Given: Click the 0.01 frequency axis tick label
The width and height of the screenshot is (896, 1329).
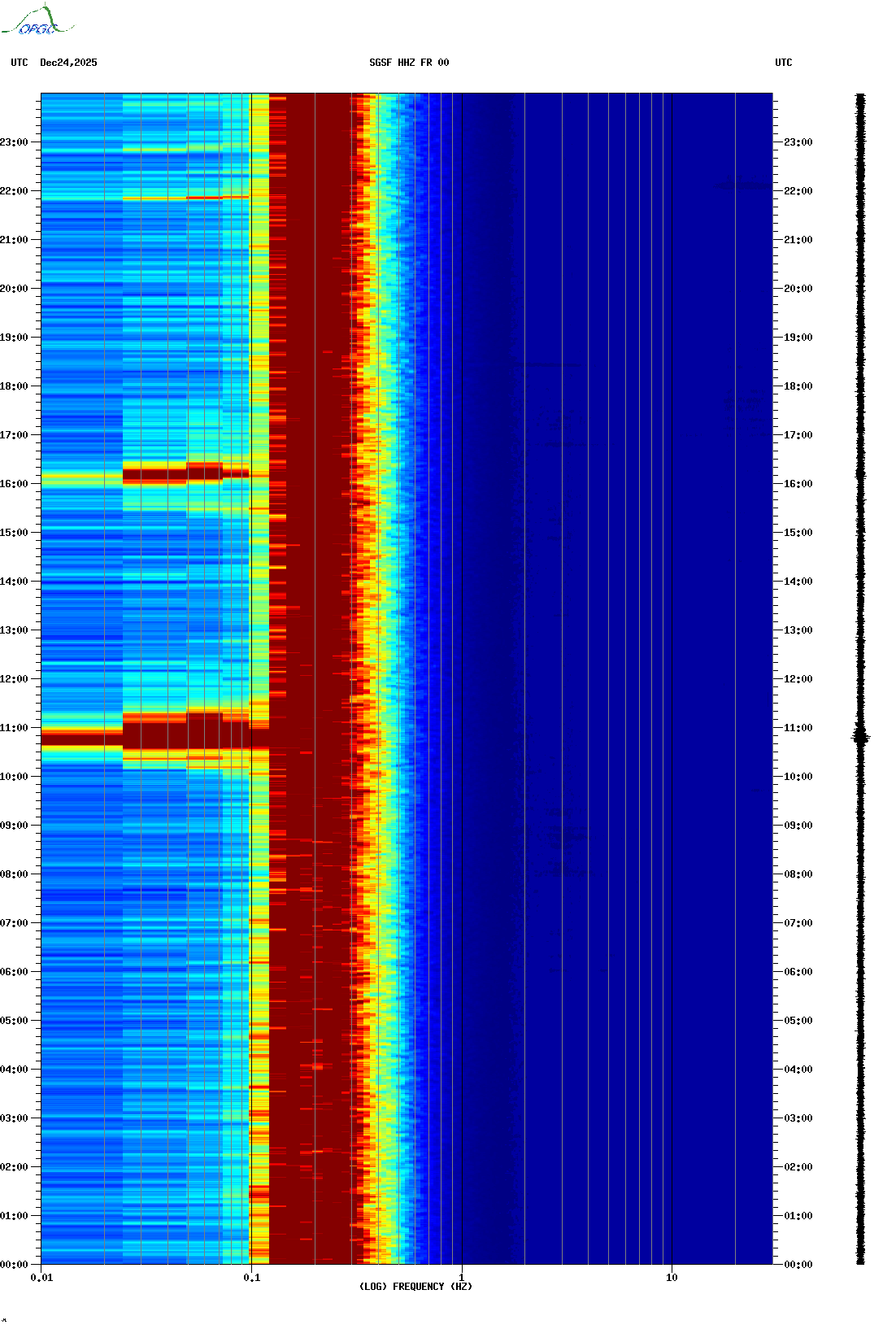Looking at the screenshot, I should [41, 1278].
